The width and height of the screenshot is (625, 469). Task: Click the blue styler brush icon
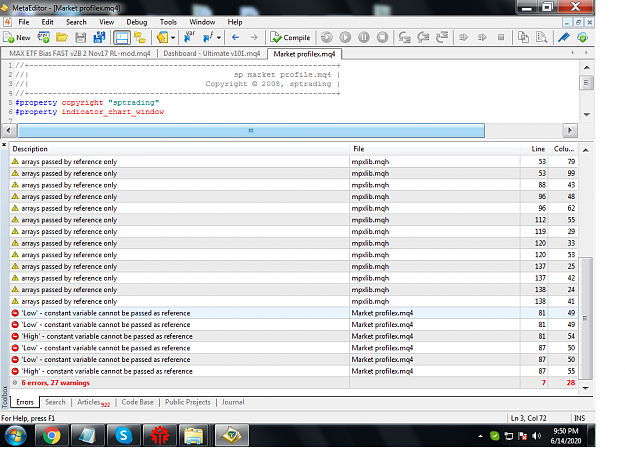[x=564, y=37]
